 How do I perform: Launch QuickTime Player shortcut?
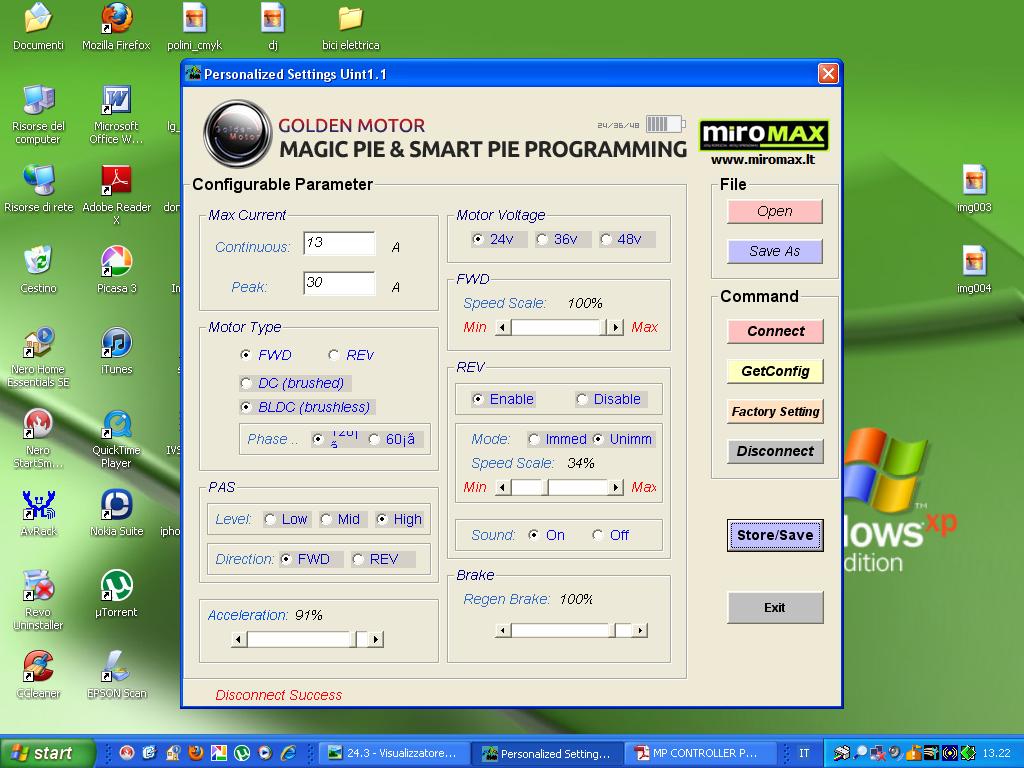coord(116,438)
